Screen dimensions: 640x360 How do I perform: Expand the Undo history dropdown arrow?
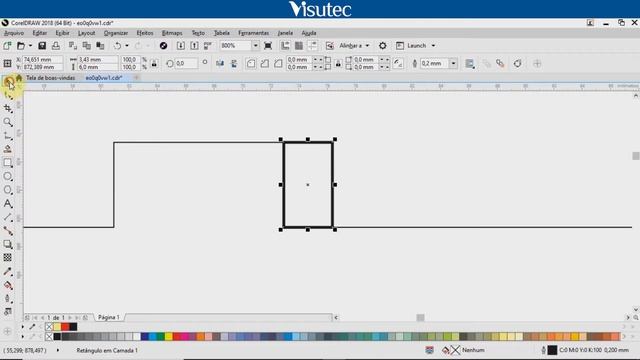(x=127, y=46)
